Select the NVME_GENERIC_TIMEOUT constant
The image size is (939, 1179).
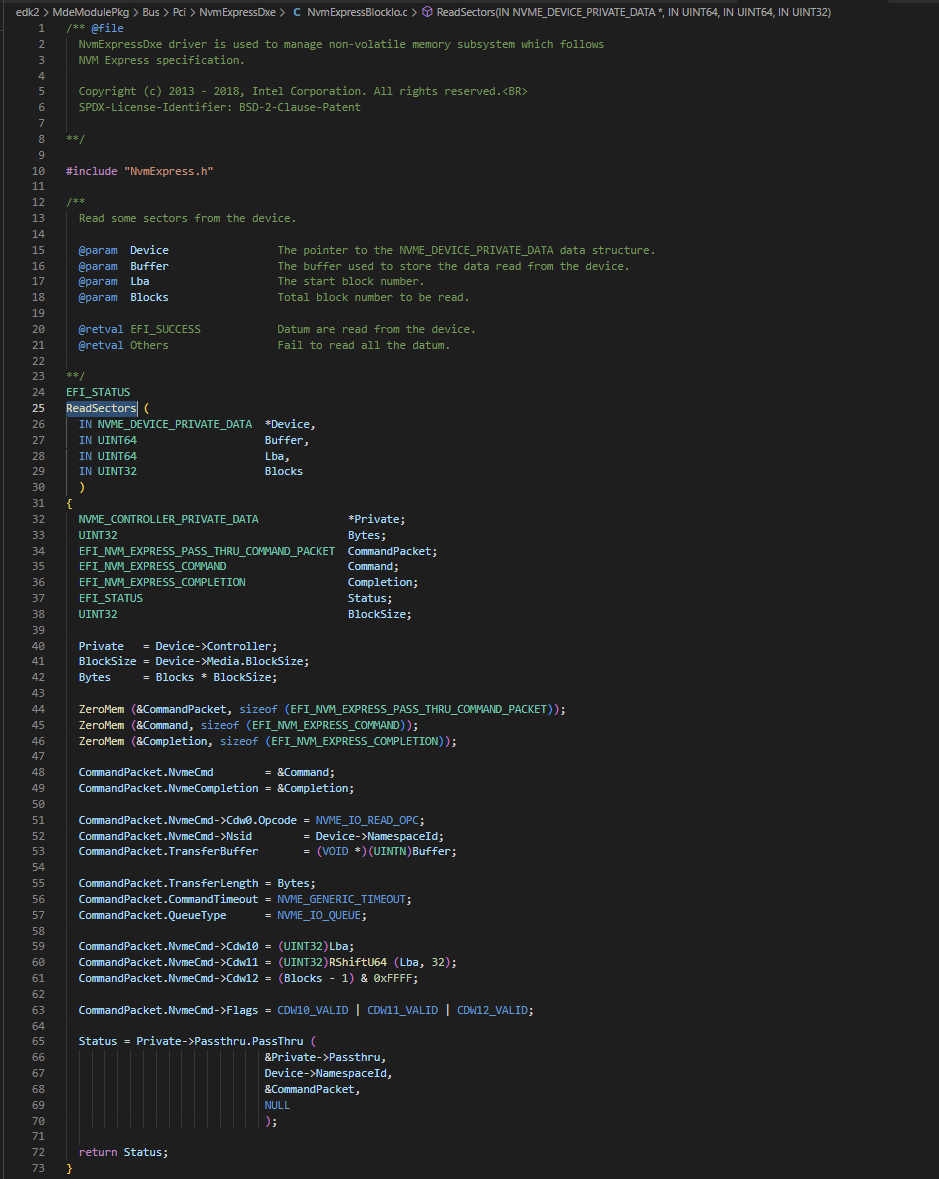[x=341, y=899]
